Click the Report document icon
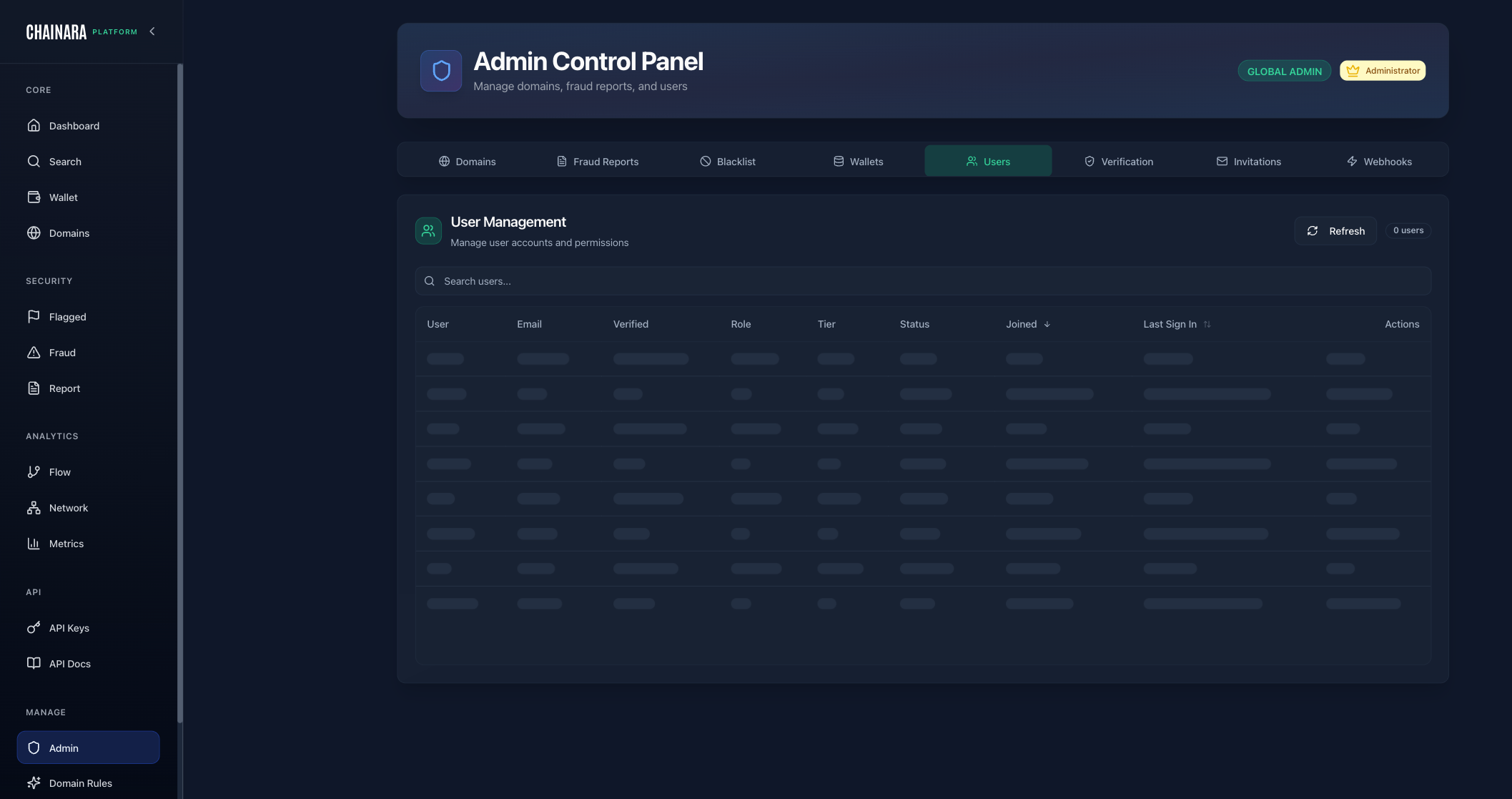1512x799 pixels. [x=34, y=388]
